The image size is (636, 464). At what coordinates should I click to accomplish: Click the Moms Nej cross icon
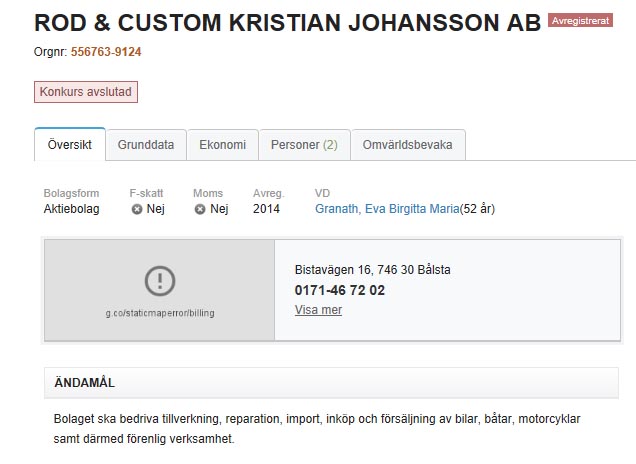point(199,209)
